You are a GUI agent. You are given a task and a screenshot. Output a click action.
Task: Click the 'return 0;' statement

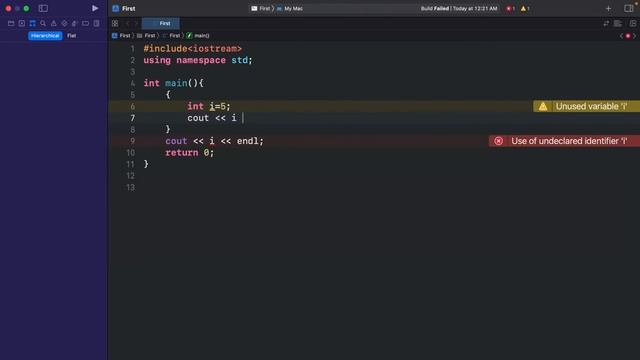pyautogui.click(x=189, y=153)
